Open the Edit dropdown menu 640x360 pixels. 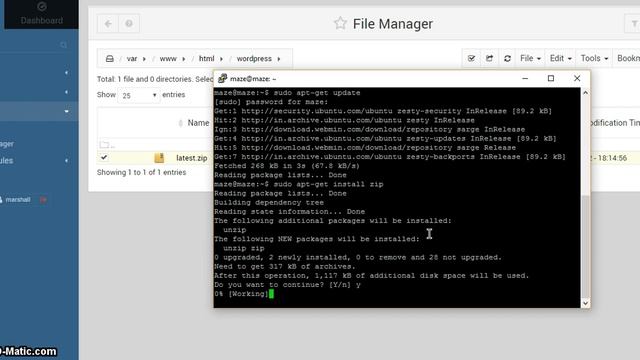(x=560, y=58)
